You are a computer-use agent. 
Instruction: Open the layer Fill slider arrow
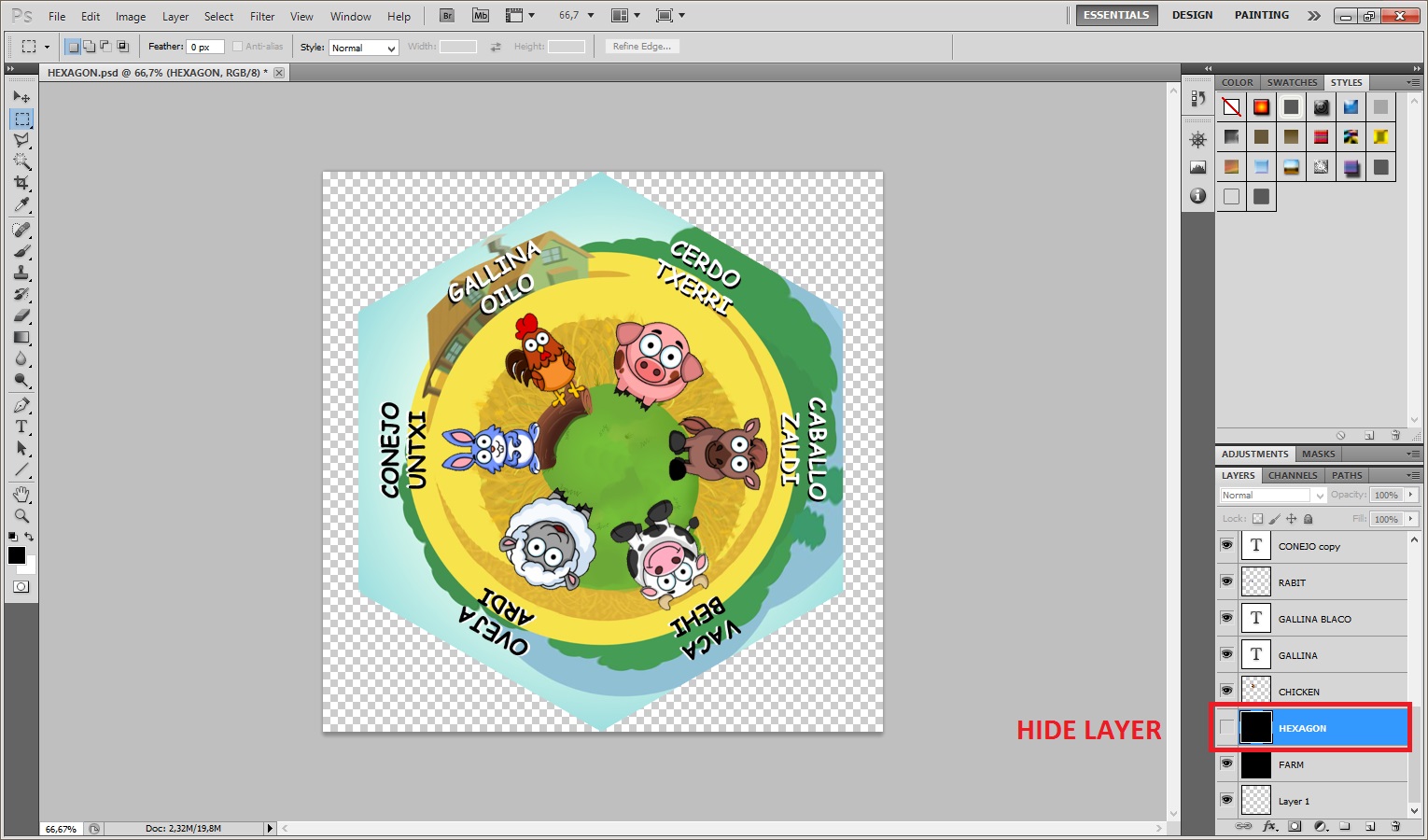coord(1411,519)
